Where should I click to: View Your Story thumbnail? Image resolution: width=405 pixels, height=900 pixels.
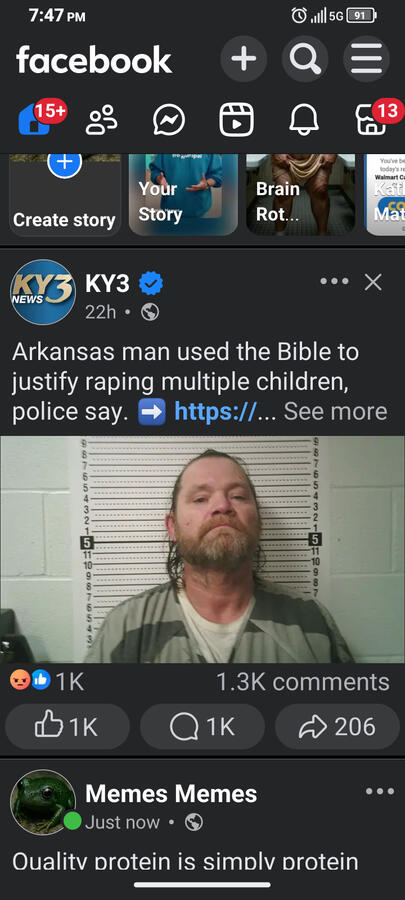click(x=183, y=195)
